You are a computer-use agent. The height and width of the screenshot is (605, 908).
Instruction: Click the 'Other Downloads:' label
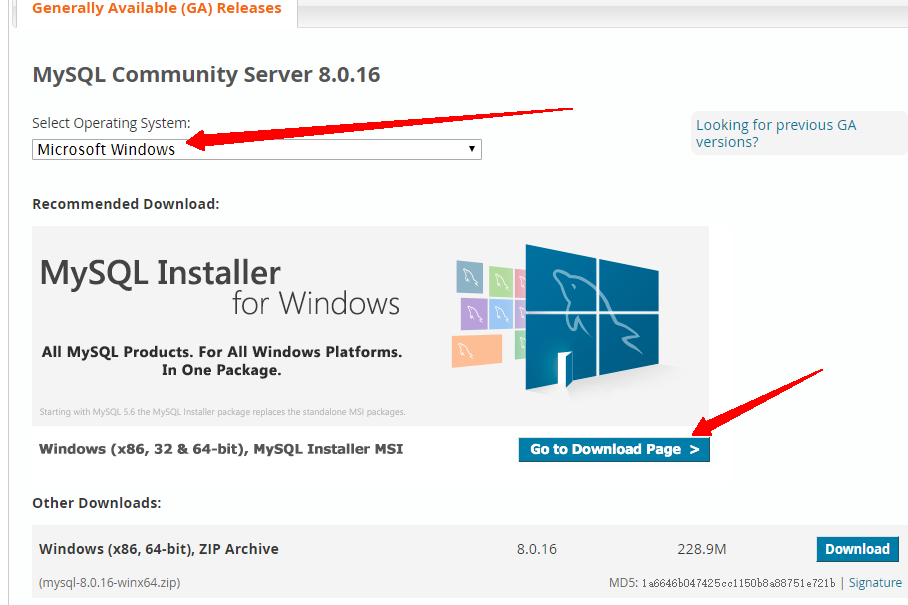(x=97, y=503)
